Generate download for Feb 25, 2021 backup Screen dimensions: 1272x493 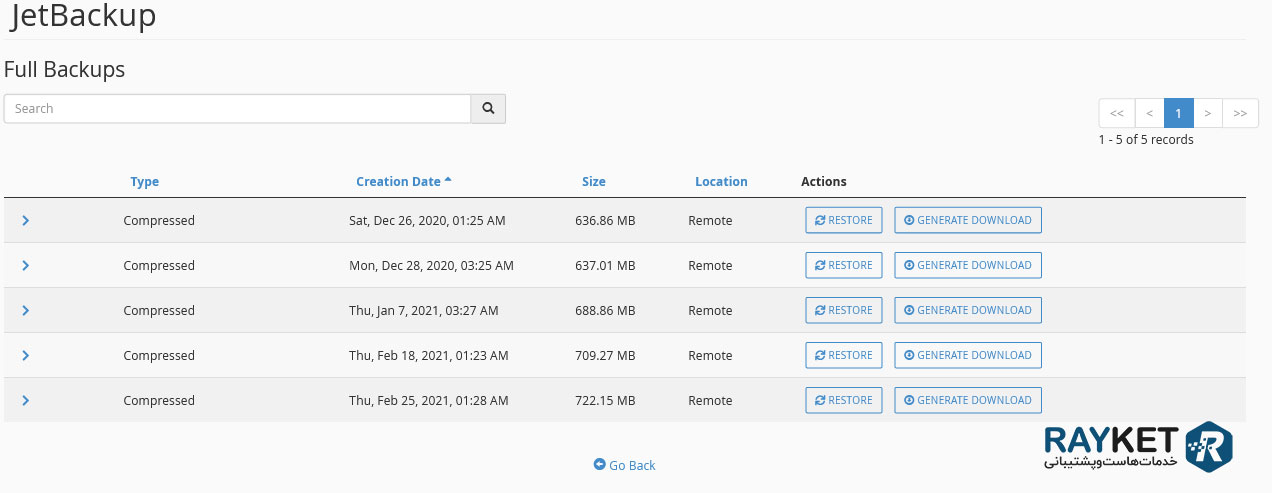(968, 400)
